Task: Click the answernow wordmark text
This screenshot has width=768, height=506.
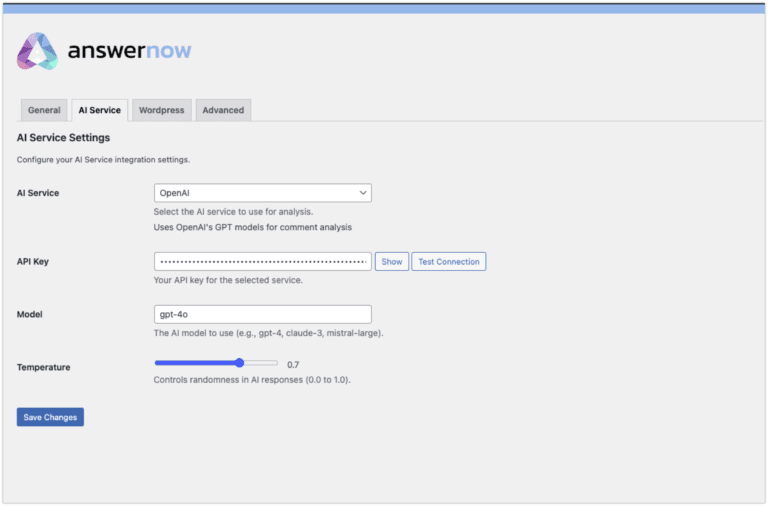Action: [x=129, y=50]
